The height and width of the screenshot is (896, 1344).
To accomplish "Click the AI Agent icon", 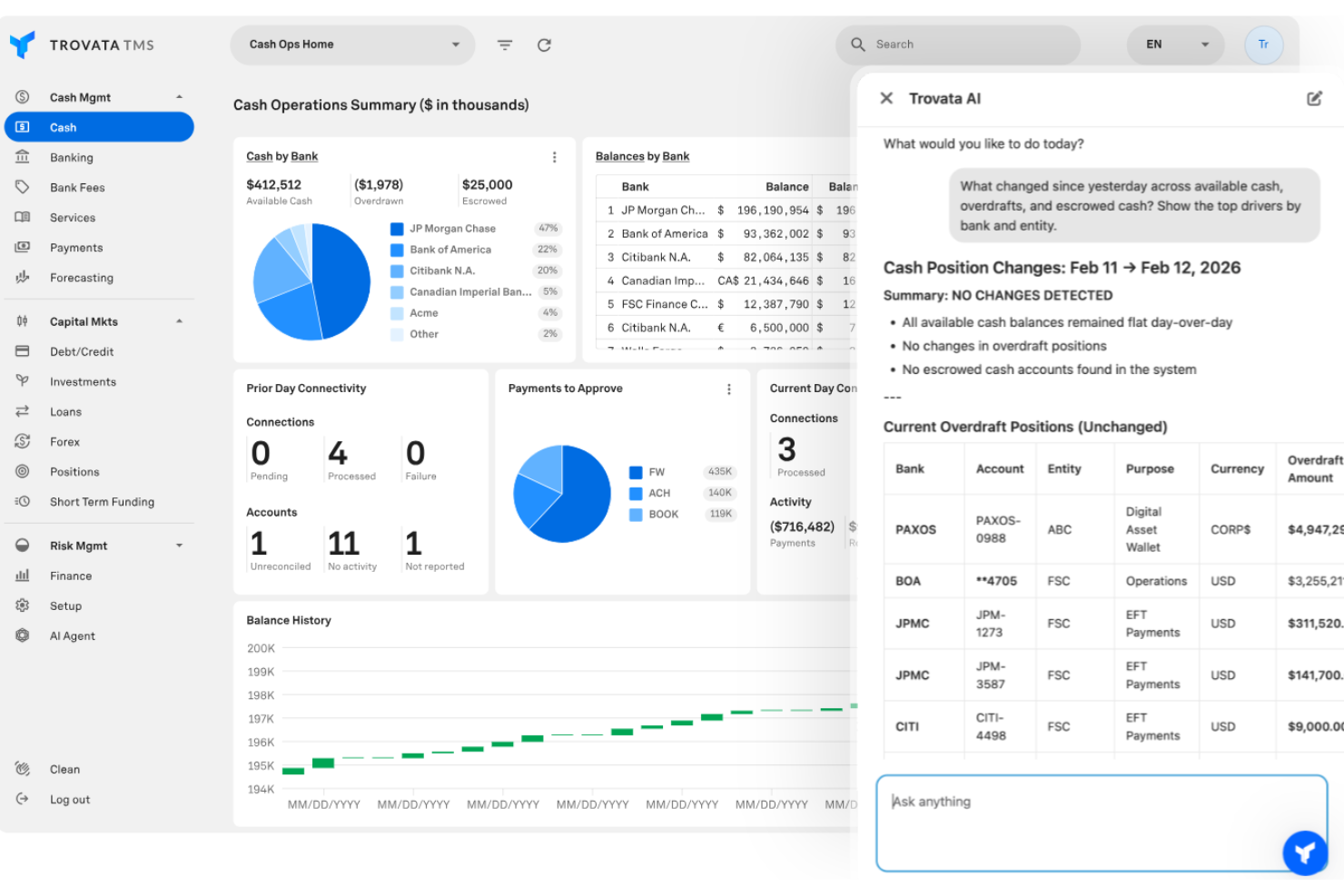I will (23, 635).
